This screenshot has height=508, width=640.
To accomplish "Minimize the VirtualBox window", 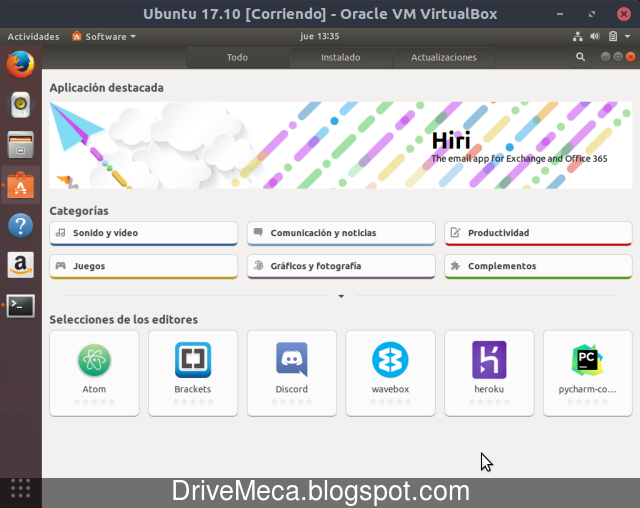I will click(560, 14).
